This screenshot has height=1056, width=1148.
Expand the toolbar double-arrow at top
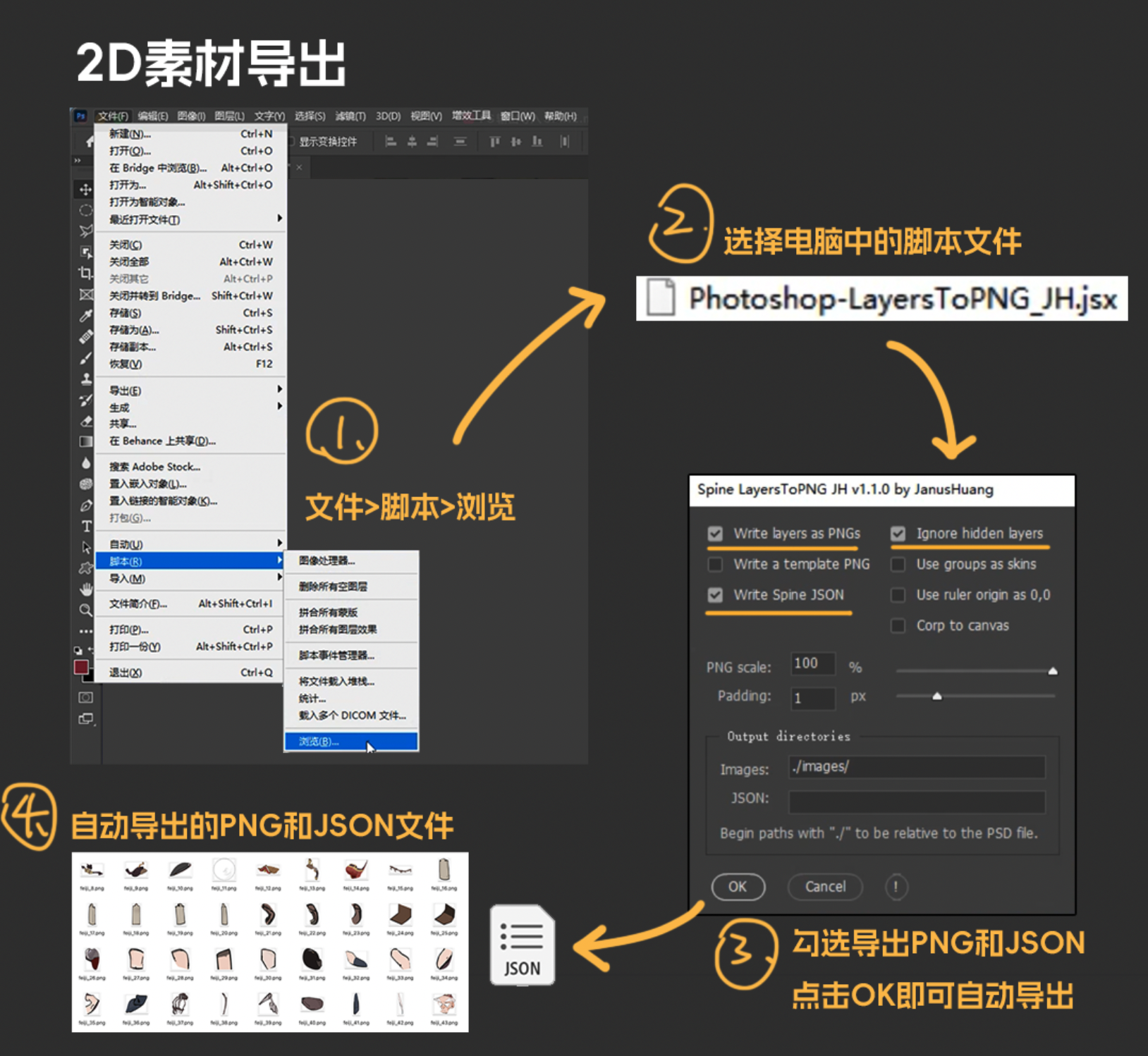pyautogui.click(x=78, y=161)
